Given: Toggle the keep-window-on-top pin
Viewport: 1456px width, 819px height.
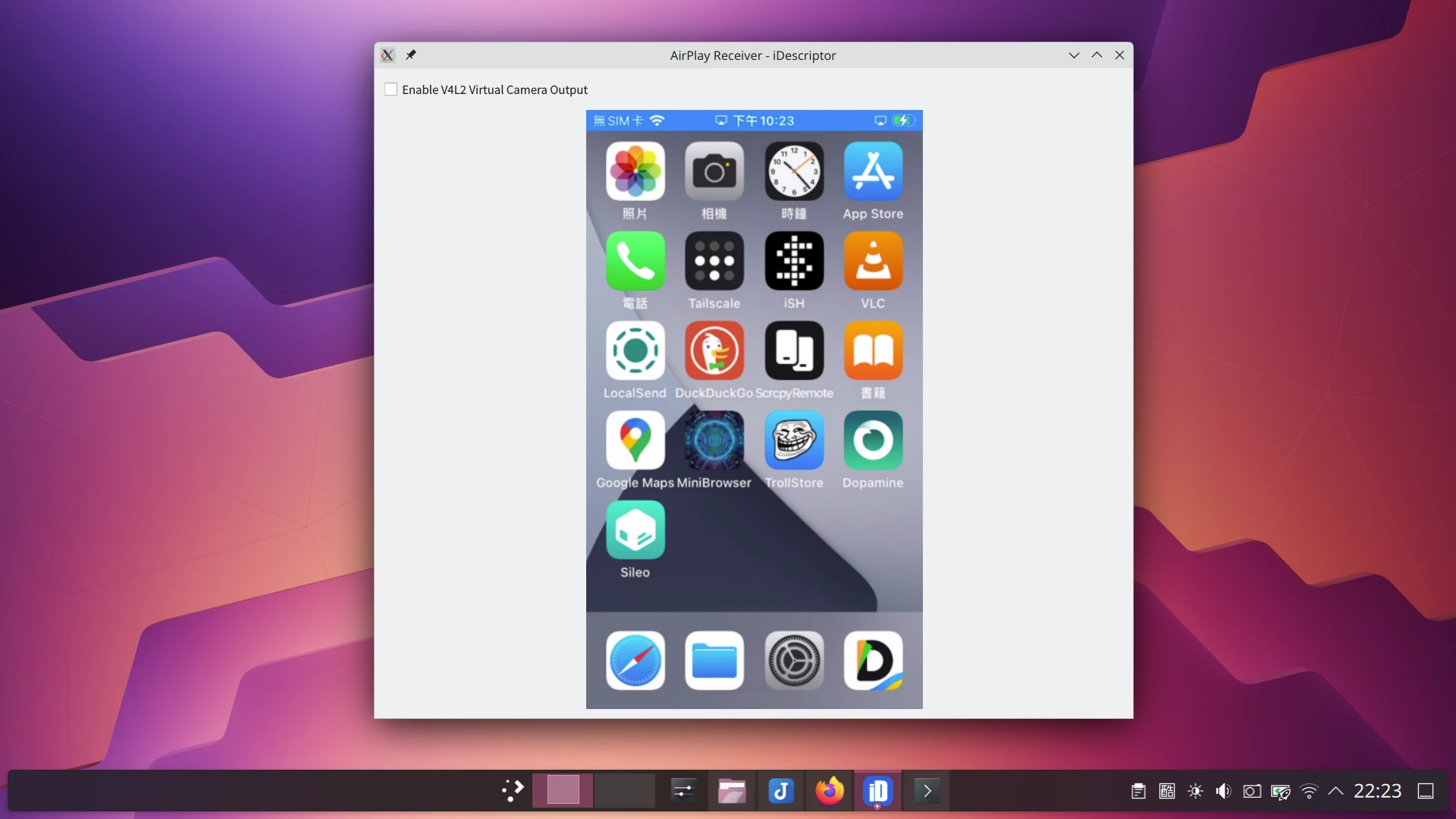Looking at the screenshot, I should pyautogui.click(x=412, y=55).
